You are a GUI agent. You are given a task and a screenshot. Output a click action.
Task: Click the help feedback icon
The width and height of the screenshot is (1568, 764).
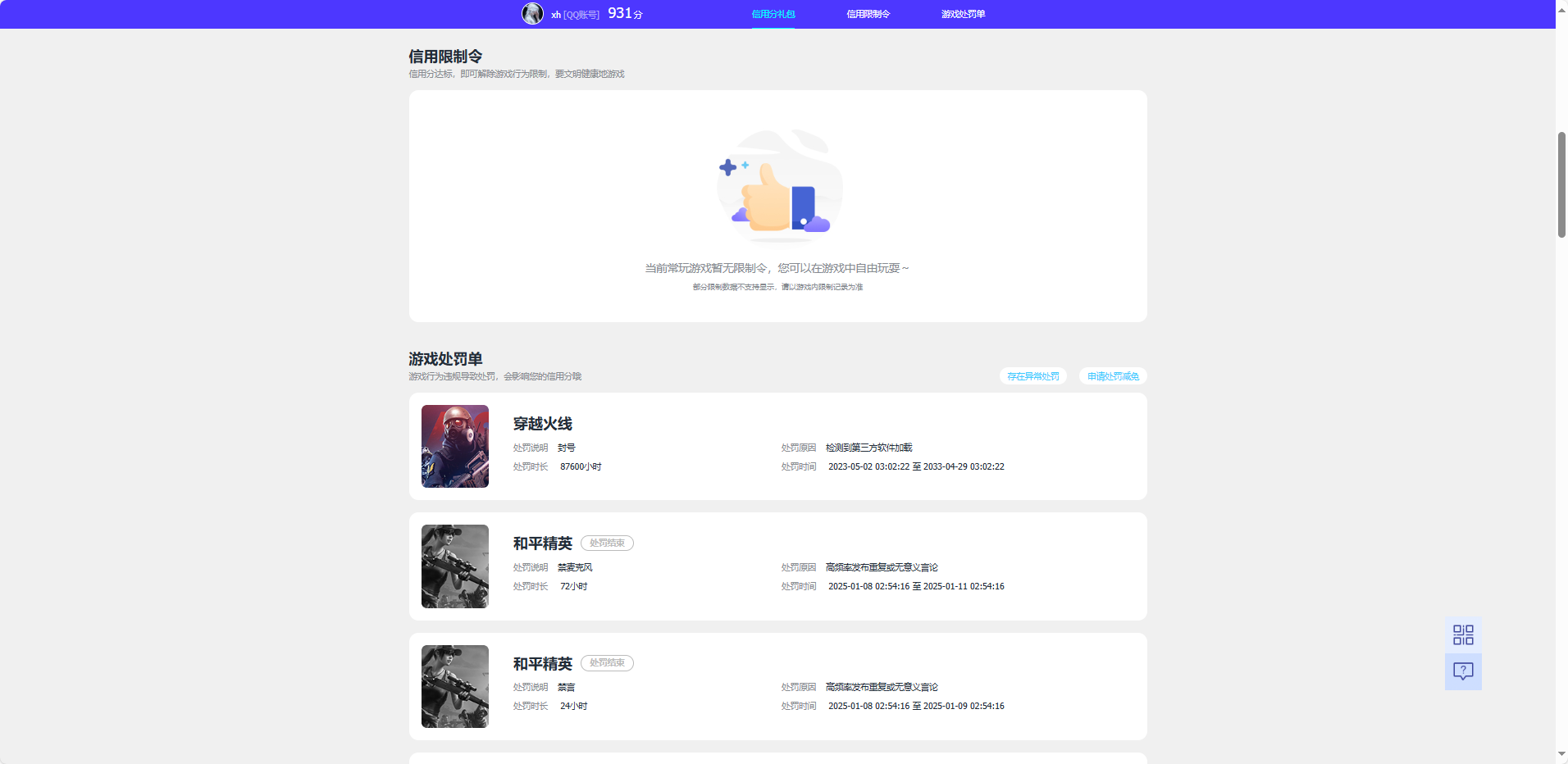1462,671
